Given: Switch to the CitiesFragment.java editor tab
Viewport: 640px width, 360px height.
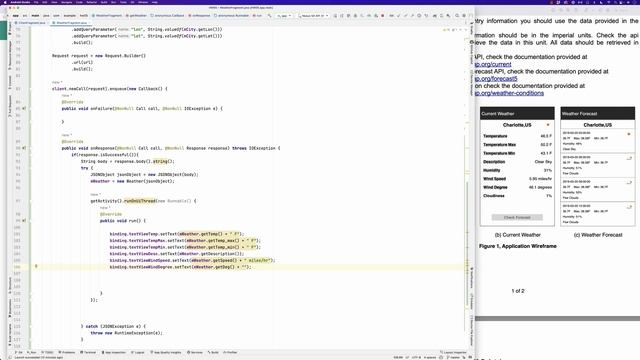Looking at the screenshot, I should pos(31,23).
